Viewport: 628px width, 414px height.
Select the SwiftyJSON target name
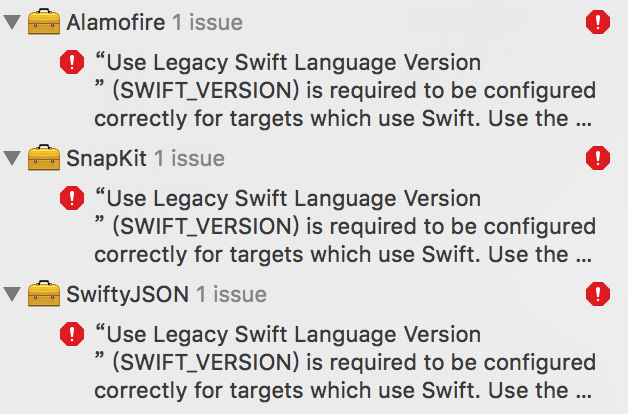coord(127,294)
